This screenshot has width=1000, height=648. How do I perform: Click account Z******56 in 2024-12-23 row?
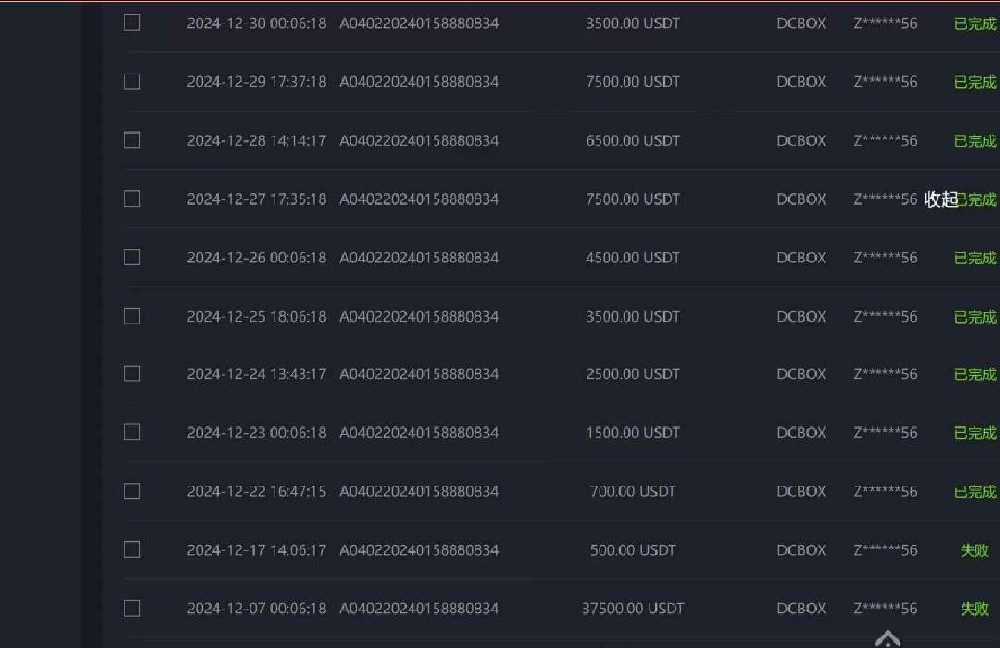pyautogui.click(x=885, y=432)
